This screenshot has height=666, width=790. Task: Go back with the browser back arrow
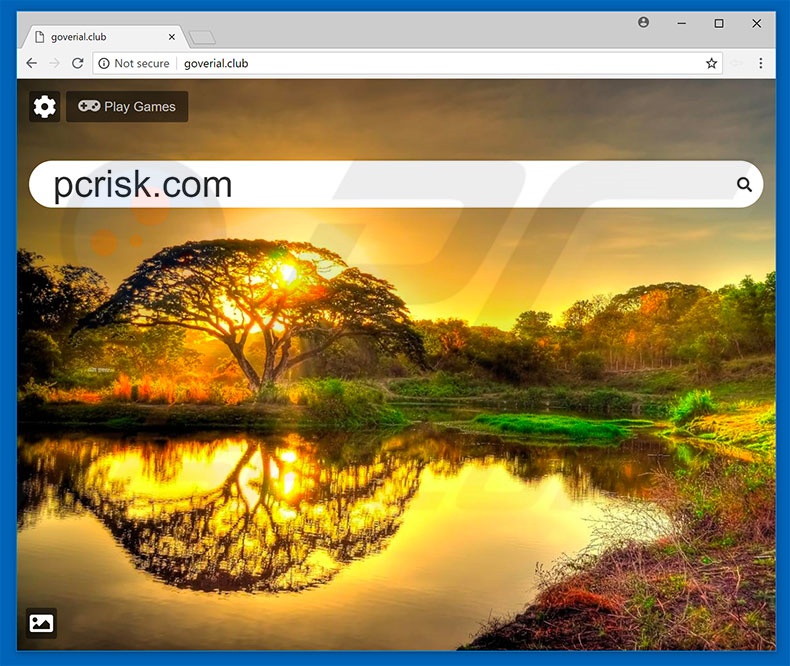click(x=32, y=63)
